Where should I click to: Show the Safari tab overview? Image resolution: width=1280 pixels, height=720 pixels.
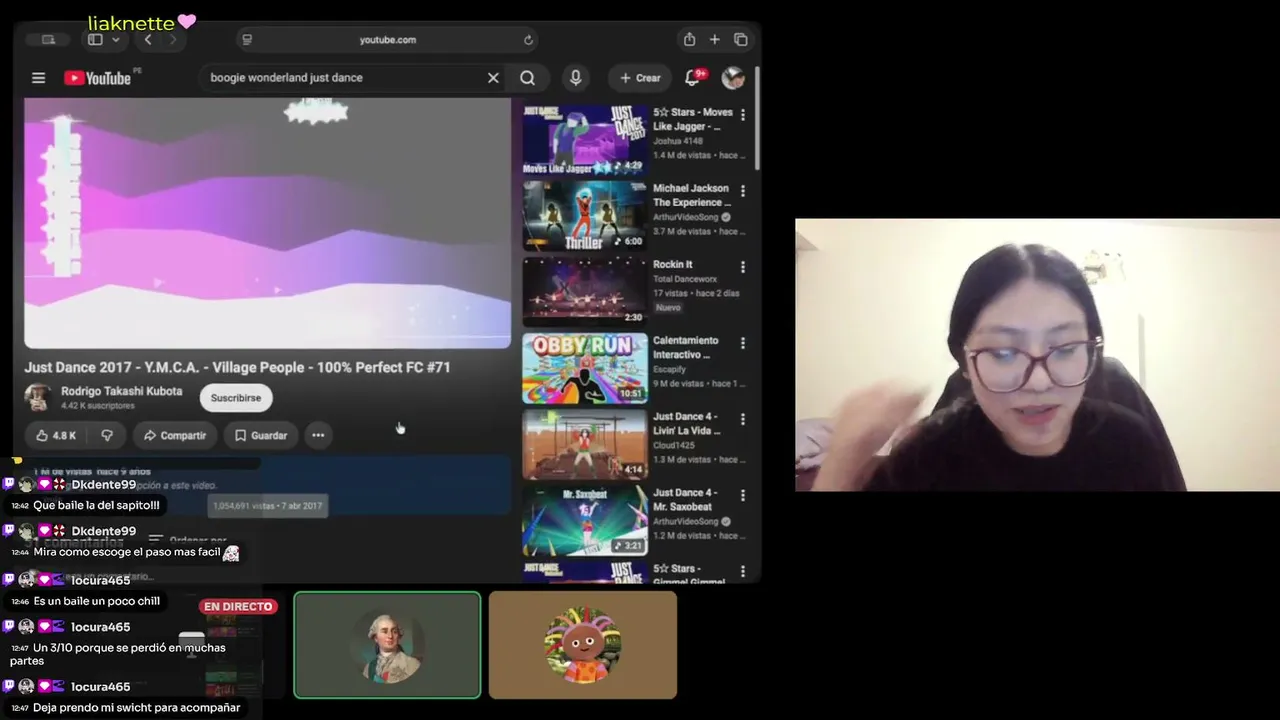pos(741,40)
